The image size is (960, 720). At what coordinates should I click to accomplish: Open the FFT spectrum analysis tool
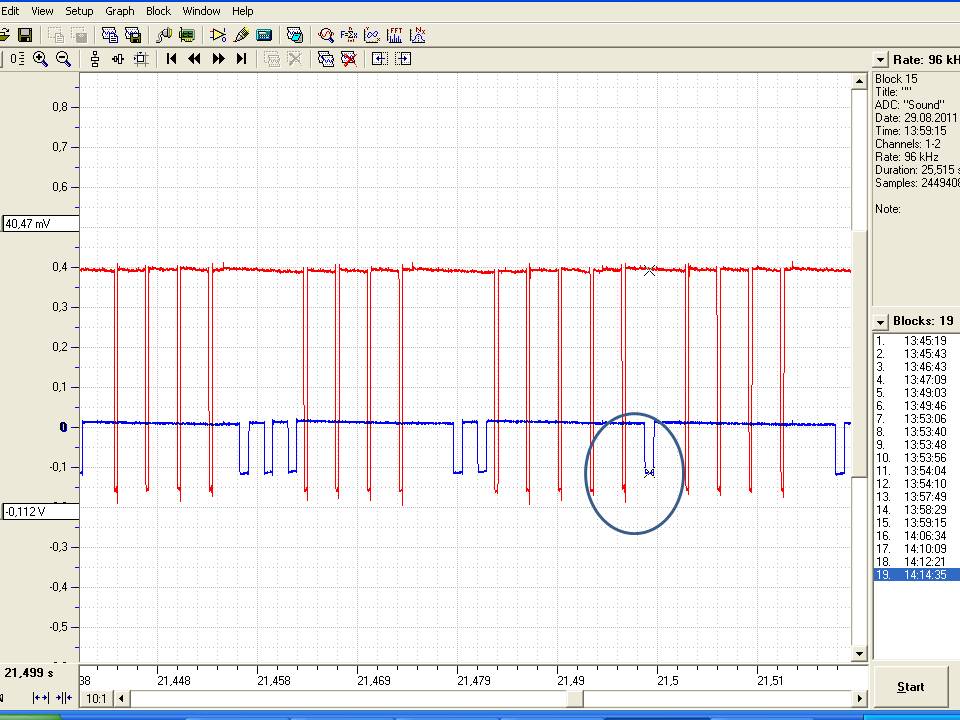(395, 35)
